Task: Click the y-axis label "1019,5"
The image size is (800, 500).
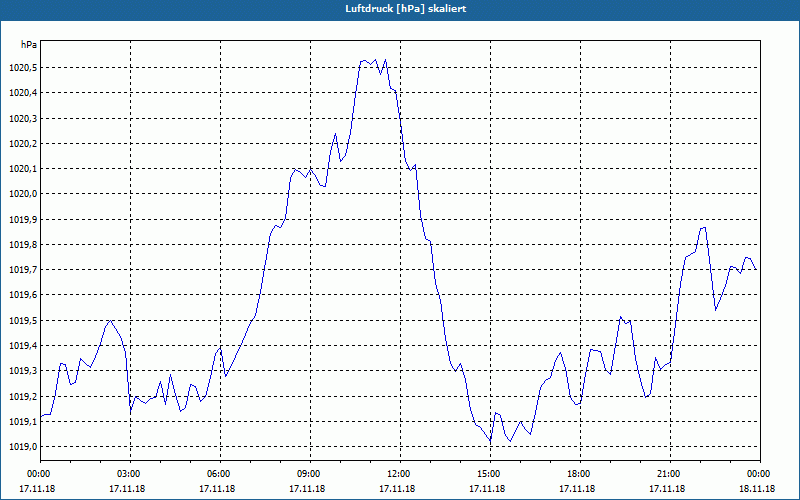Action: pos(23,320)
